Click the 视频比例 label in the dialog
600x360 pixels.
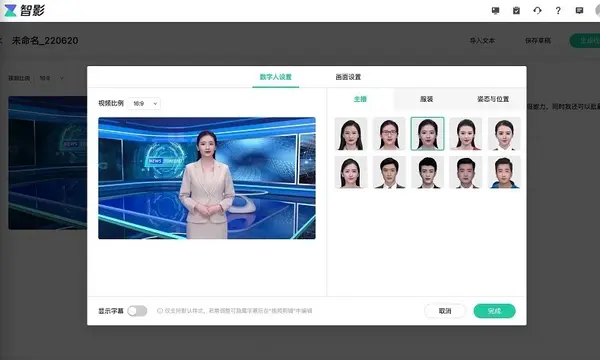pyautogui.click(x=111, y=103)
